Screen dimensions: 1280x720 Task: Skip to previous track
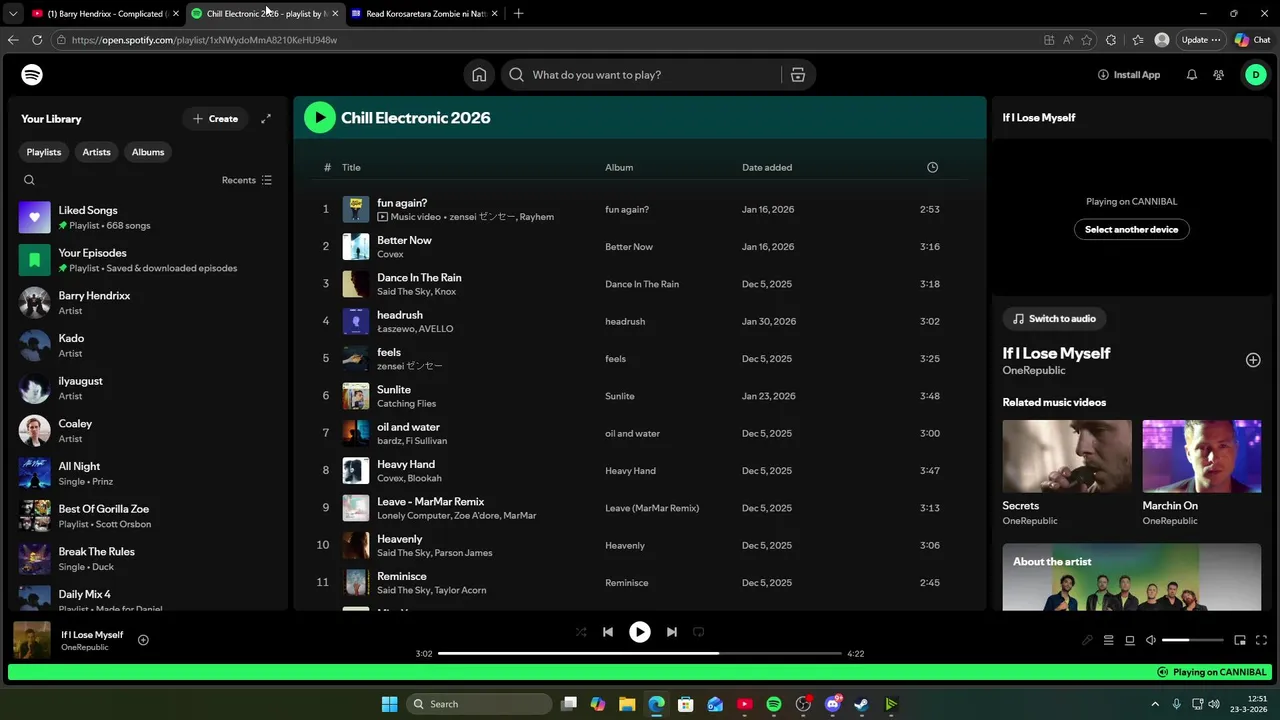click(x=607, y=632)
